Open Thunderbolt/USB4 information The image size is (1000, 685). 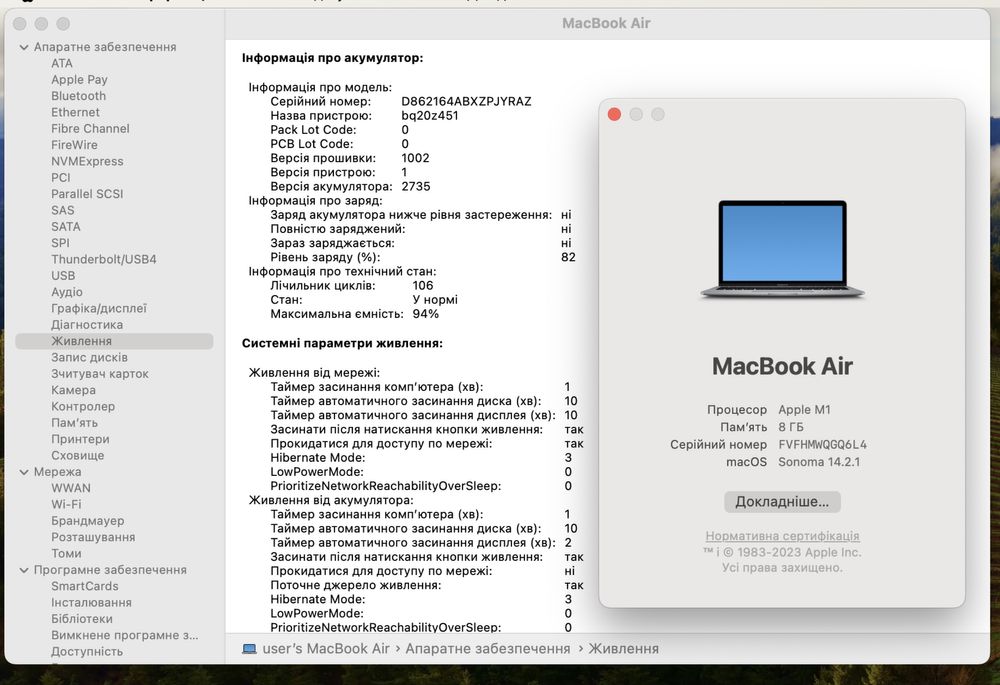103,260
